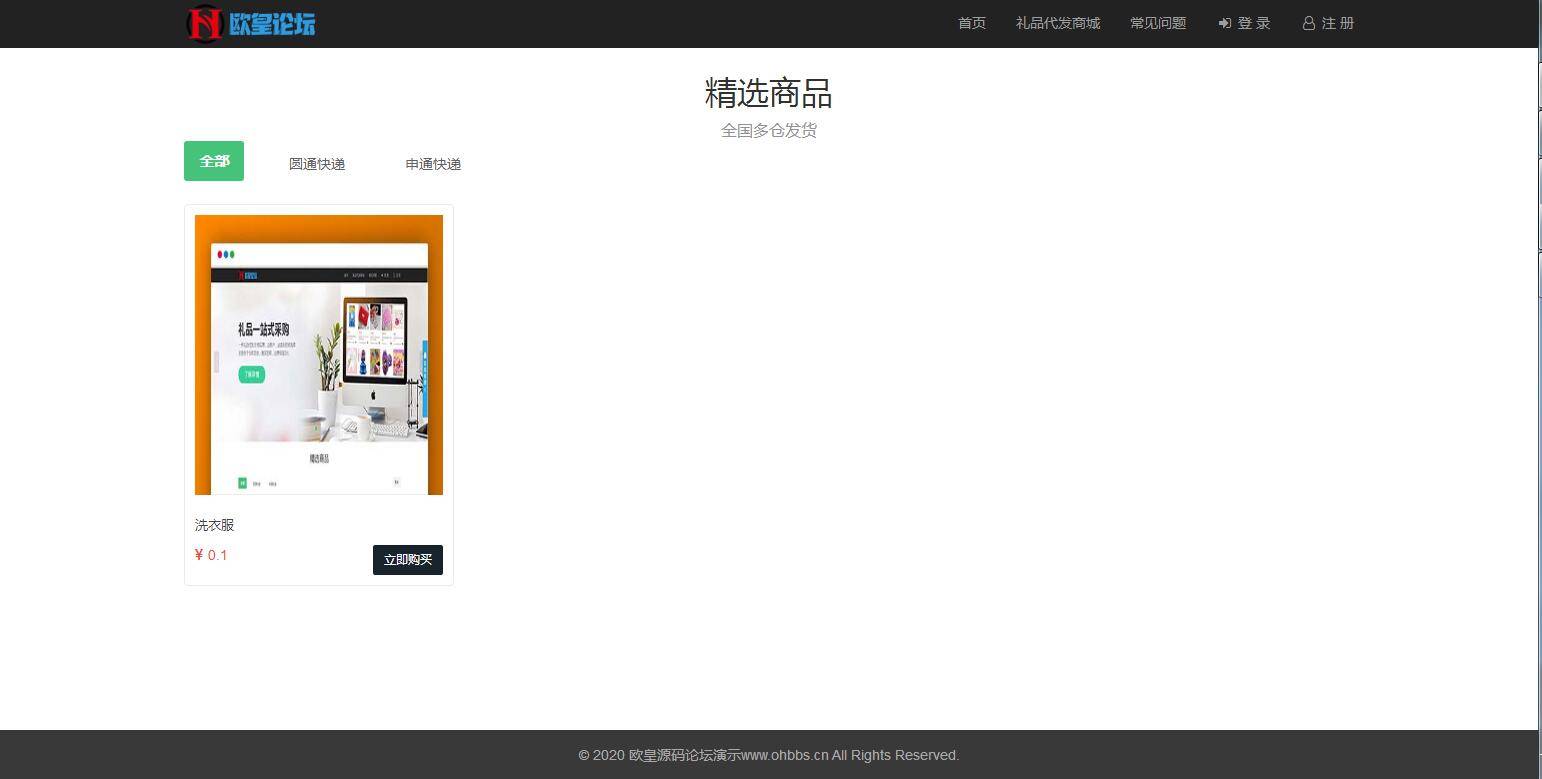The width and height of the screenshot is (1542, 779).
Task: Click the 精选商品 page heading
Action: coord(768,94)
